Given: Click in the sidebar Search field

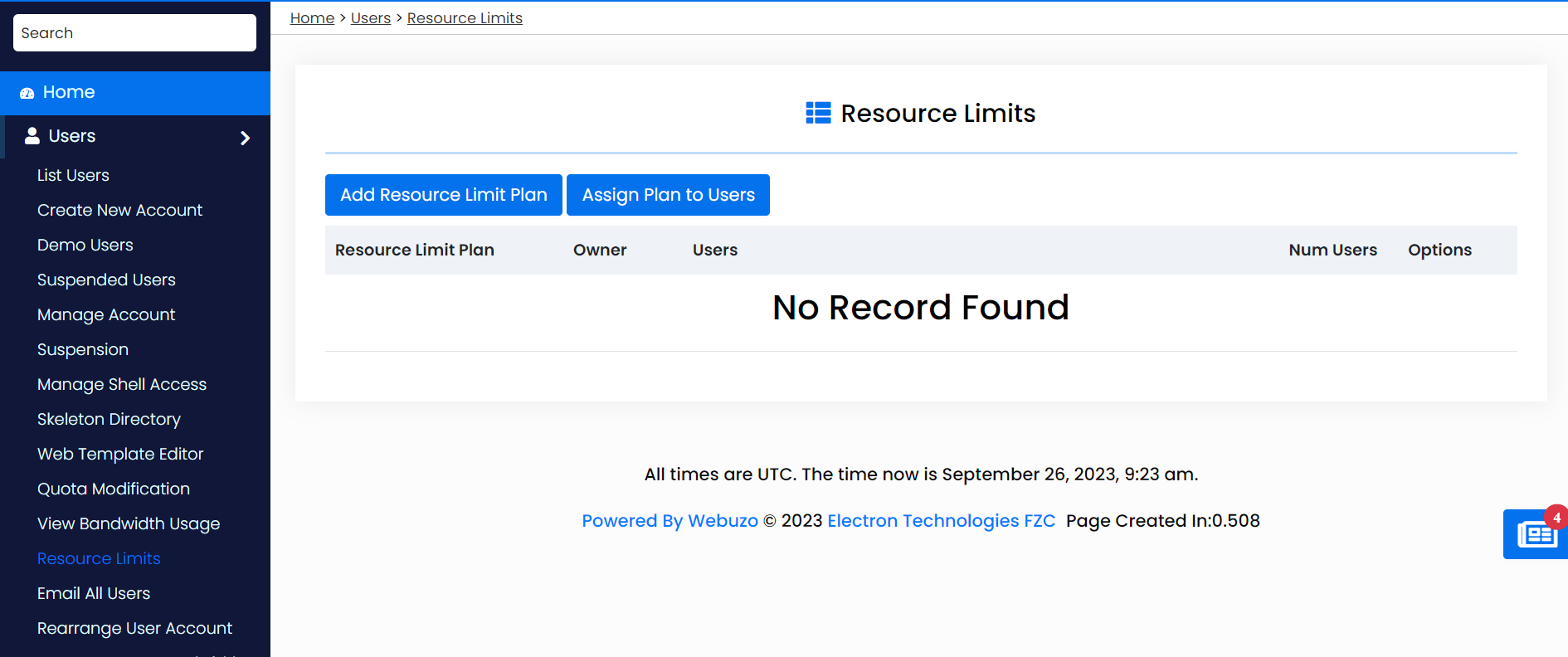Looking at the screenshot, I should tap(134, 33).
